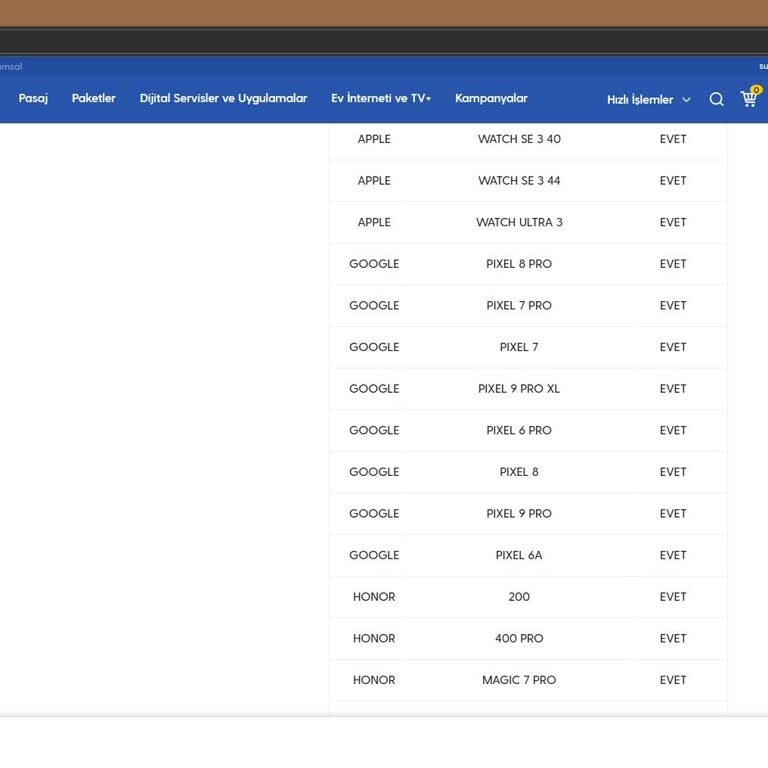Open the Paketler menu
The width and height of the screenshot is (768, 768).
coord(94,98)
